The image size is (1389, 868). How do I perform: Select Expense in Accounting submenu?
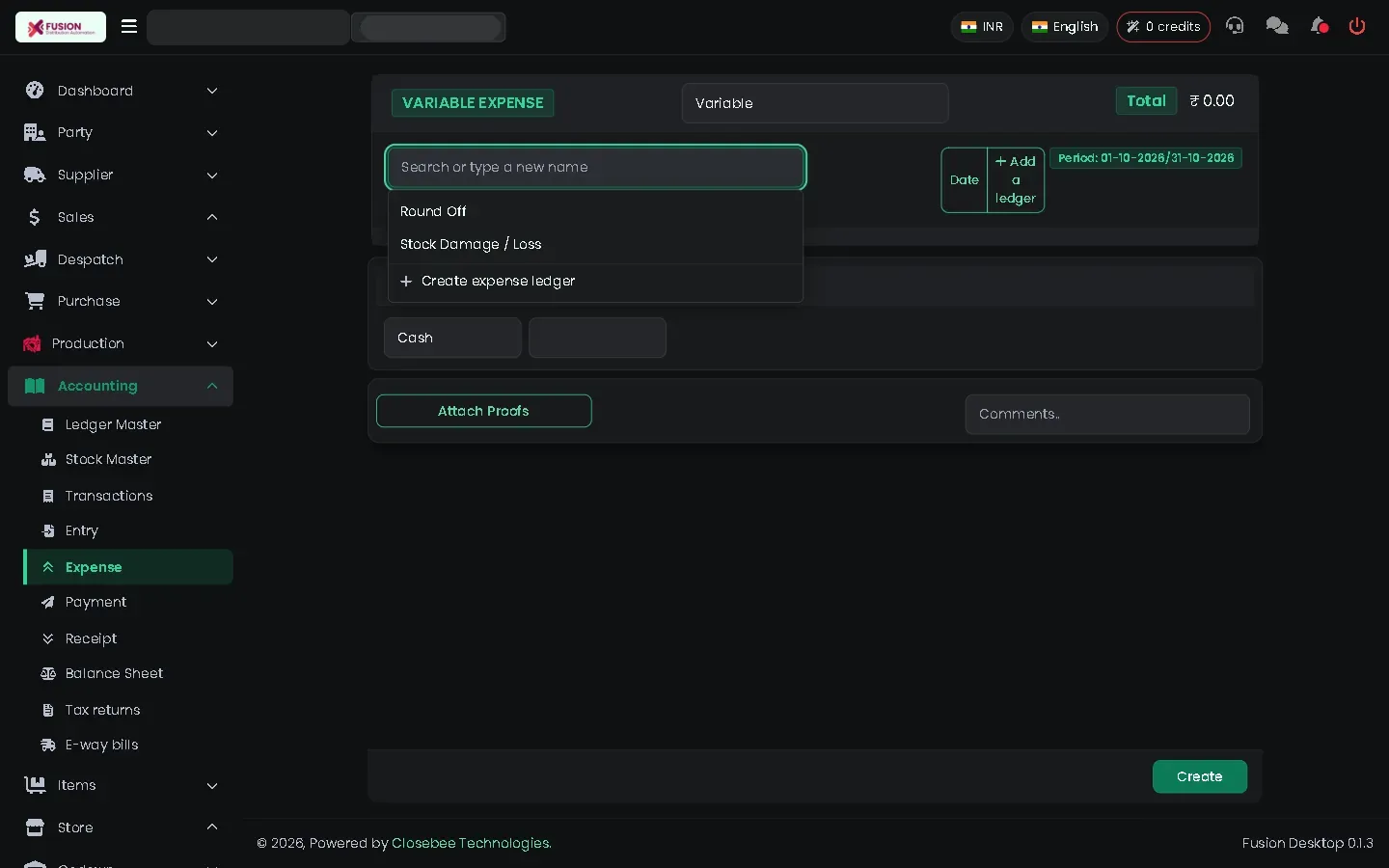128,567
